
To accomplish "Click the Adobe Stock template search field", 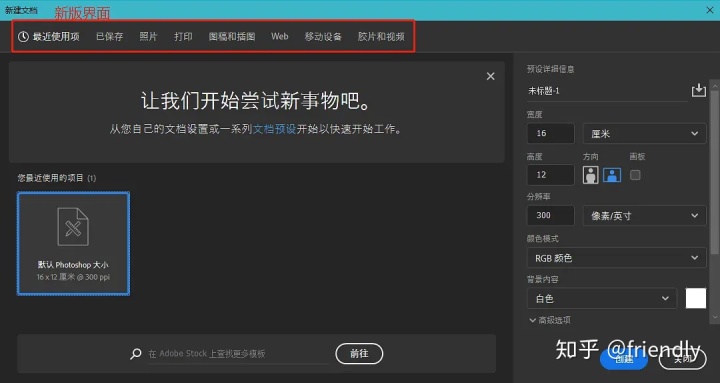I will point(238,354).
